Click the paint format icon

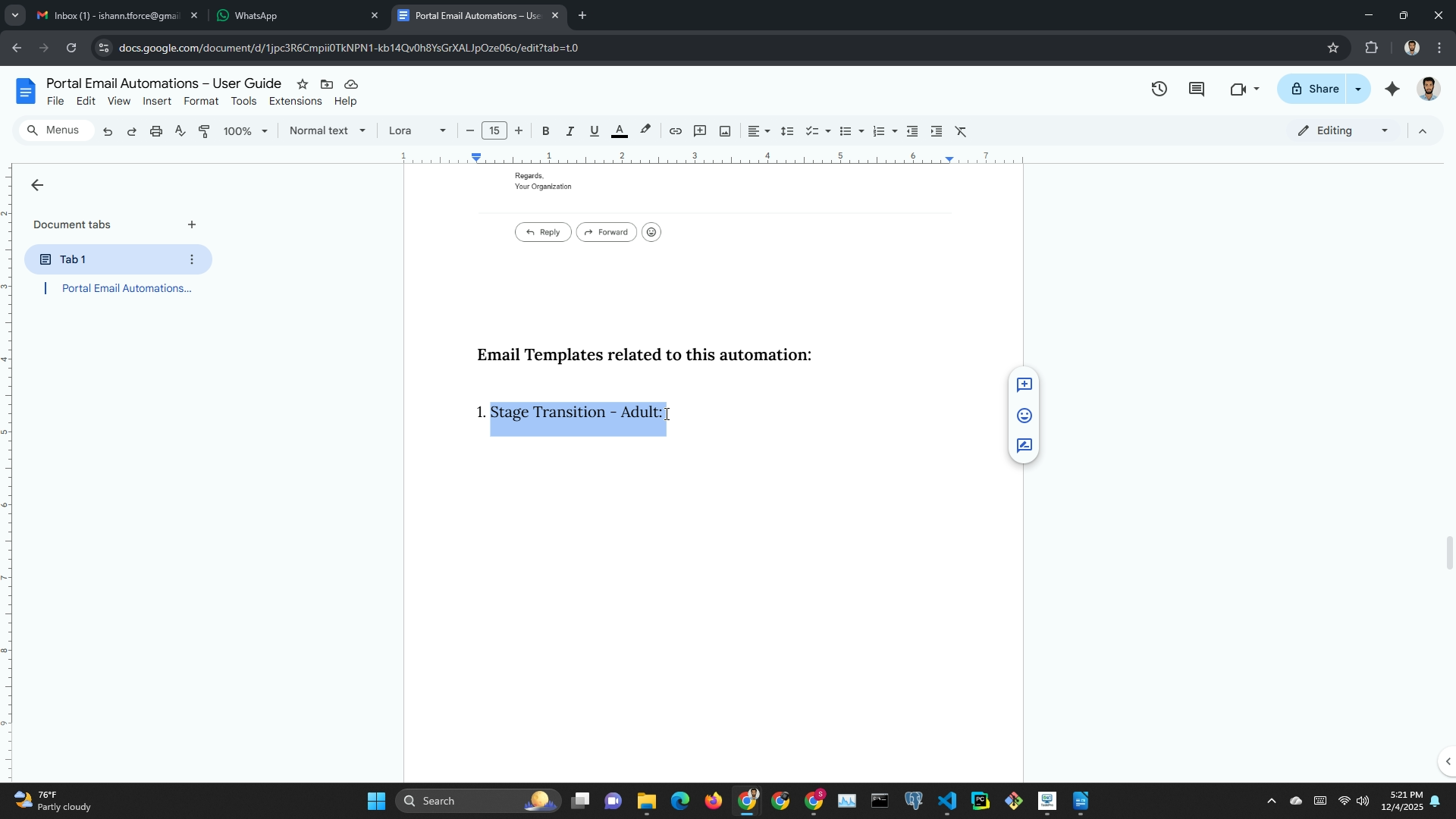tap(204, 131)
